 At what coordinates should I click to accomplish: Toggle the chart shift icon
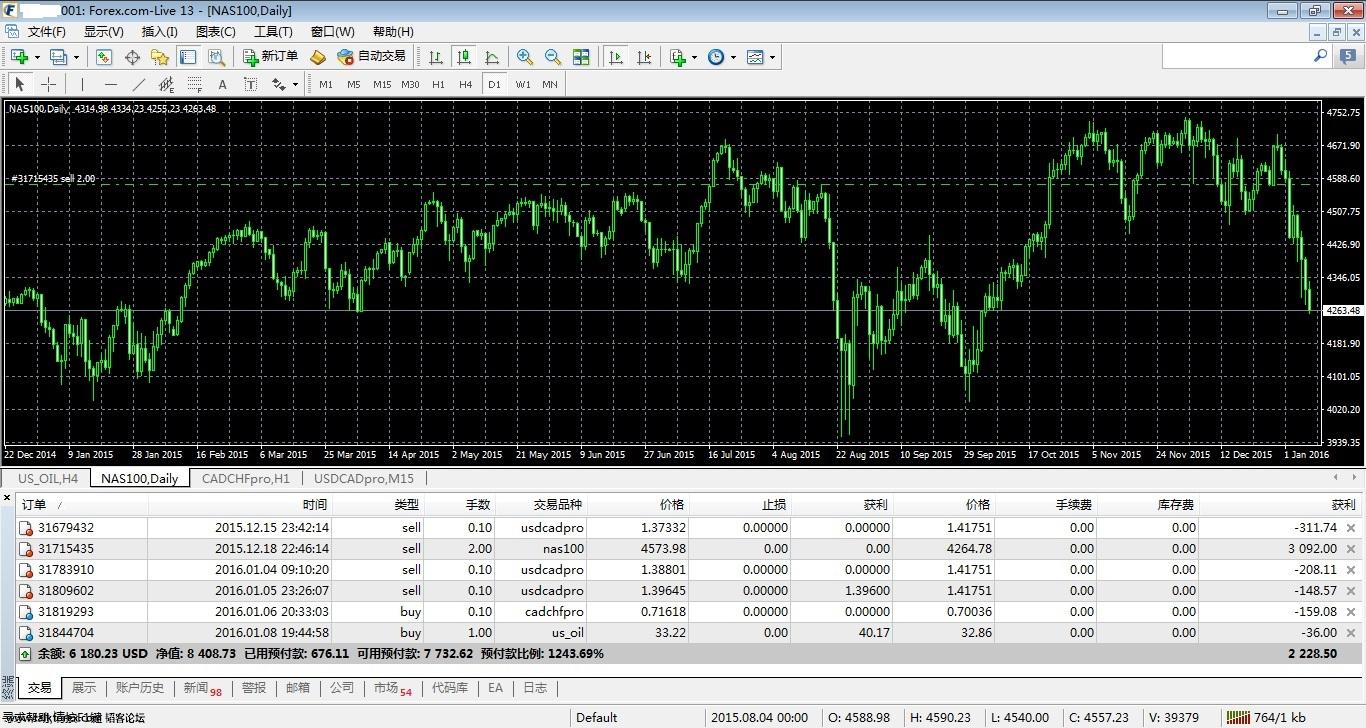pos(644,57)
